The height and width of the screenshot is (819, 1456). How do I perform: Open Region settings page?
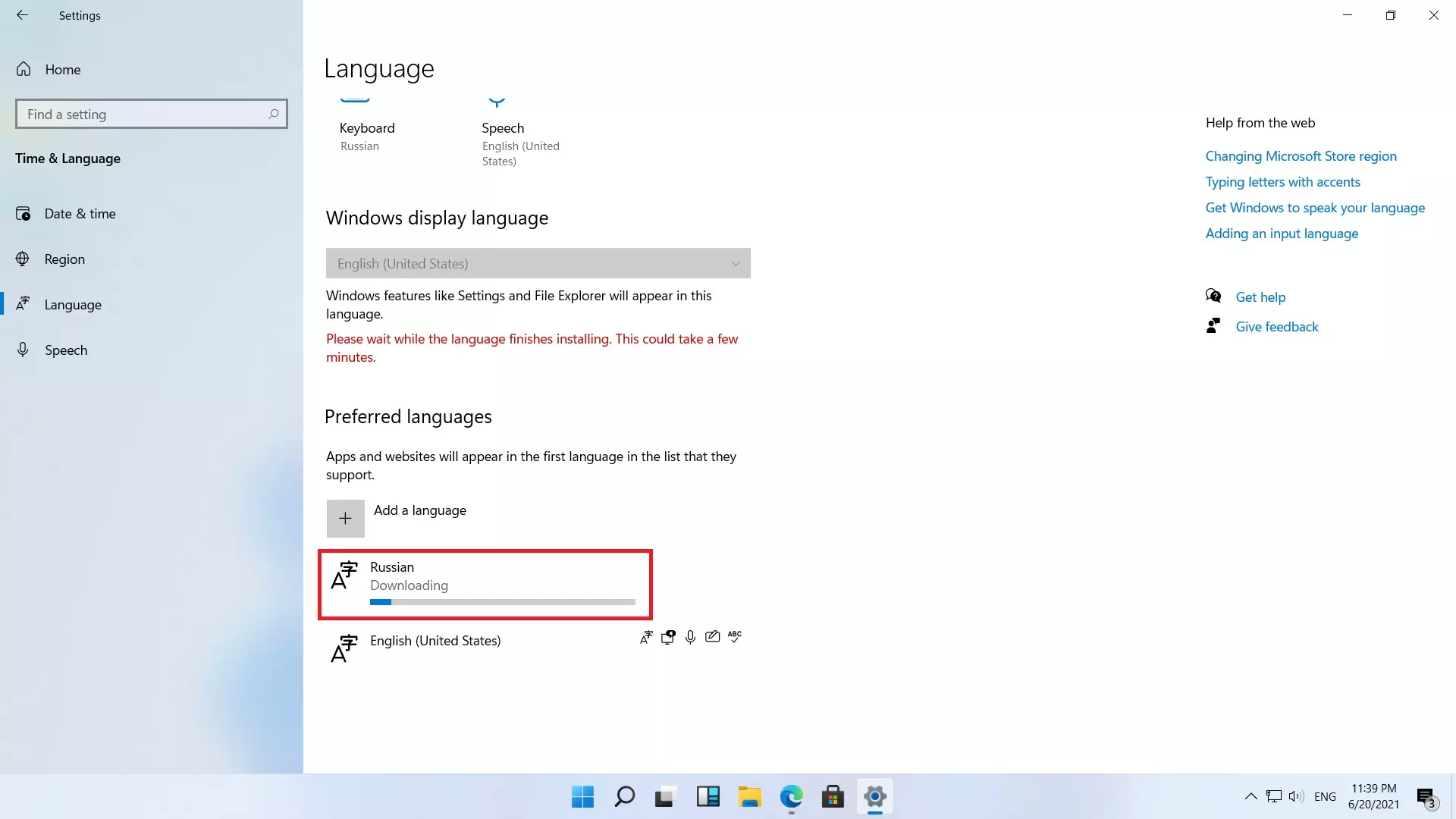(x=64, y=259)
